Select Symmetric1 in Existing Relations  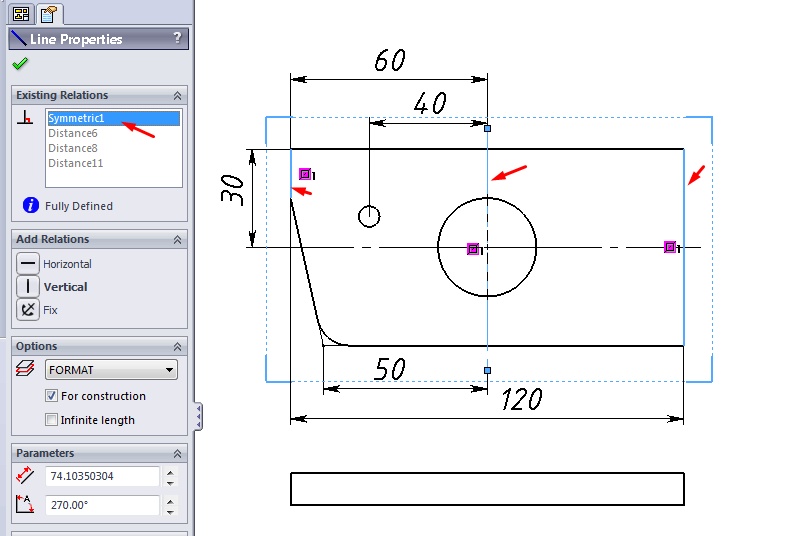pos(114,118)
